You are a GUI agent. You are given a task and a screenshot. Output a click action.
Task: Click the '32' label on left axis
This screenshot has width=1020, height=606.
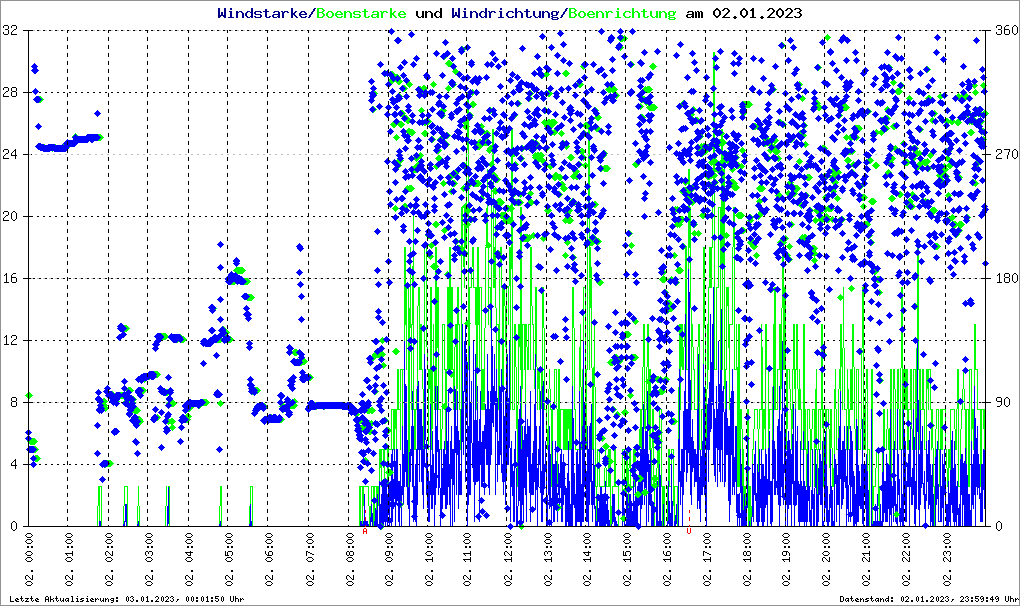coord(11,30)
